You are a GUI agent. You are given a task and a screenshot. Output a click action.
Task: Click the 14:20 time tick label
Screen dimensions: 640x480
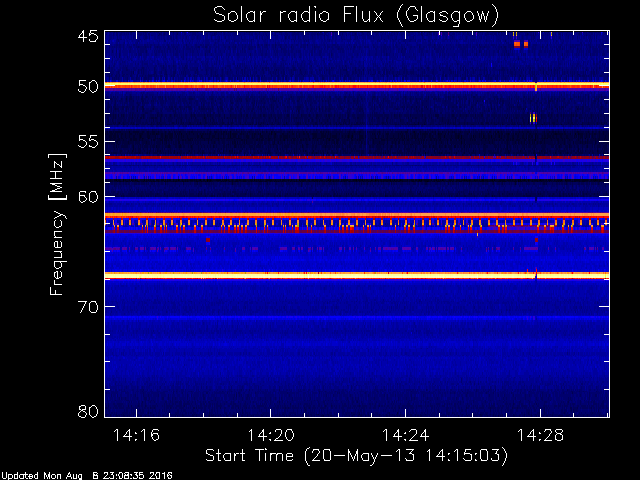[271, 435]
